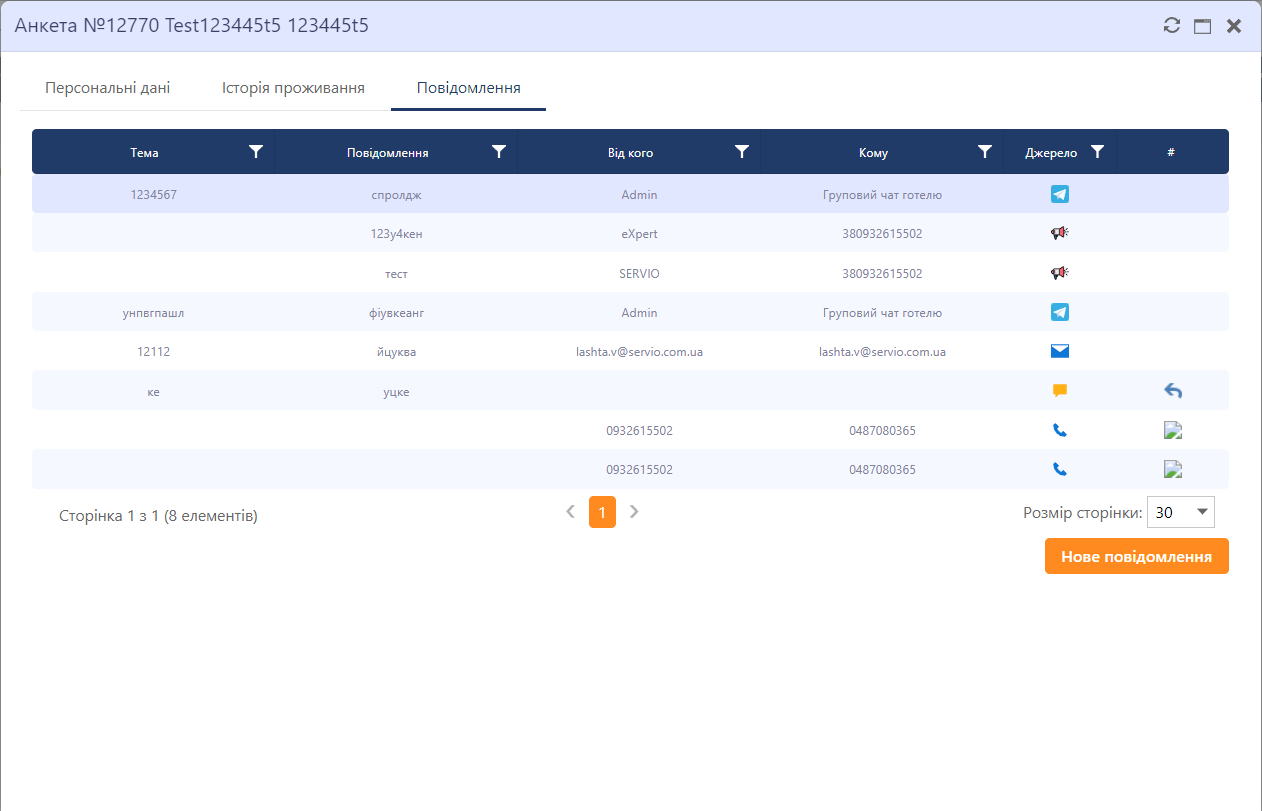The image size is (1262, 811).
Task: Refresh the form using the reload icon
Action: point(1172,26)
